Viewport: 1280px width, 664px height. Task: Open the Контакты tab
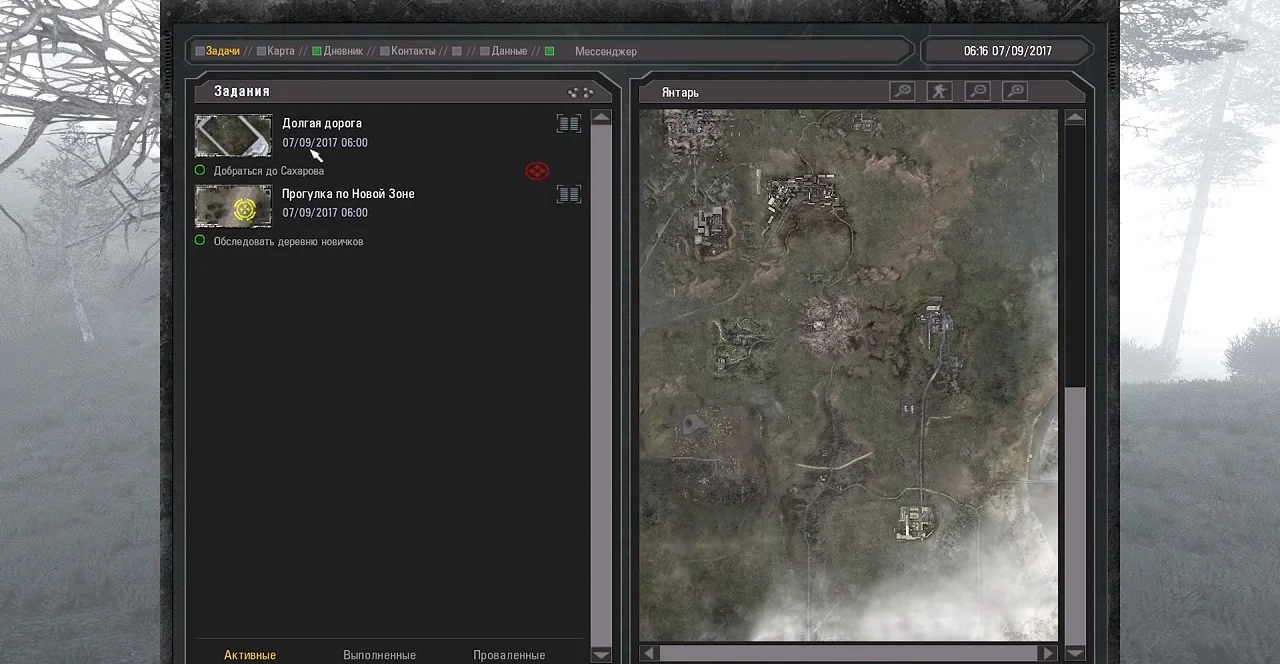point(407,51)
